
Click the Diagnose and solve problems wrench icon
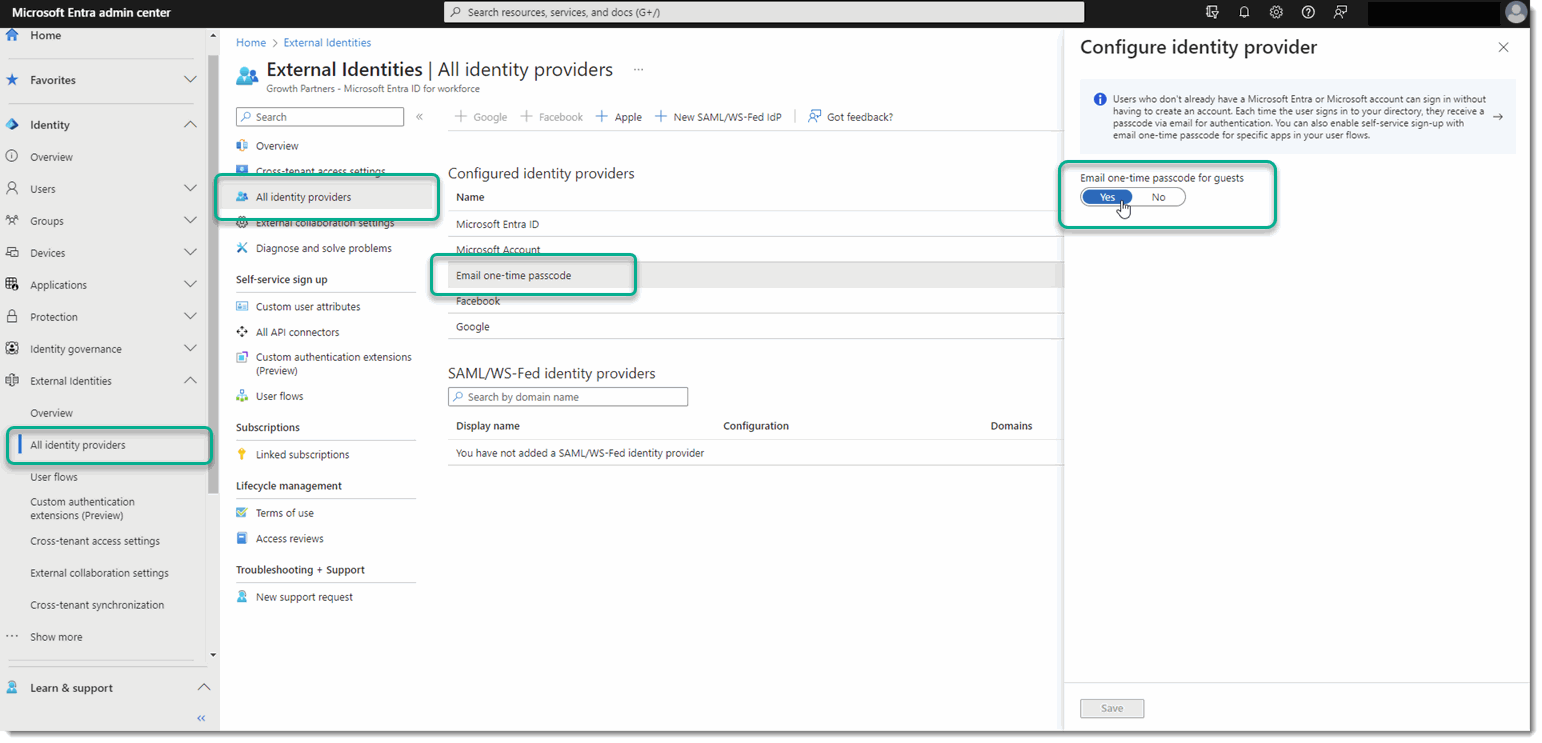click(x=242, y=248)
